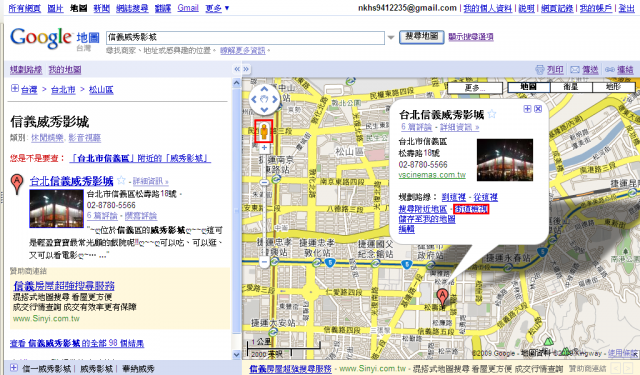Click 從這裡 directions link
The width and height of the screenshot is (640, 375).
(485, 197)
